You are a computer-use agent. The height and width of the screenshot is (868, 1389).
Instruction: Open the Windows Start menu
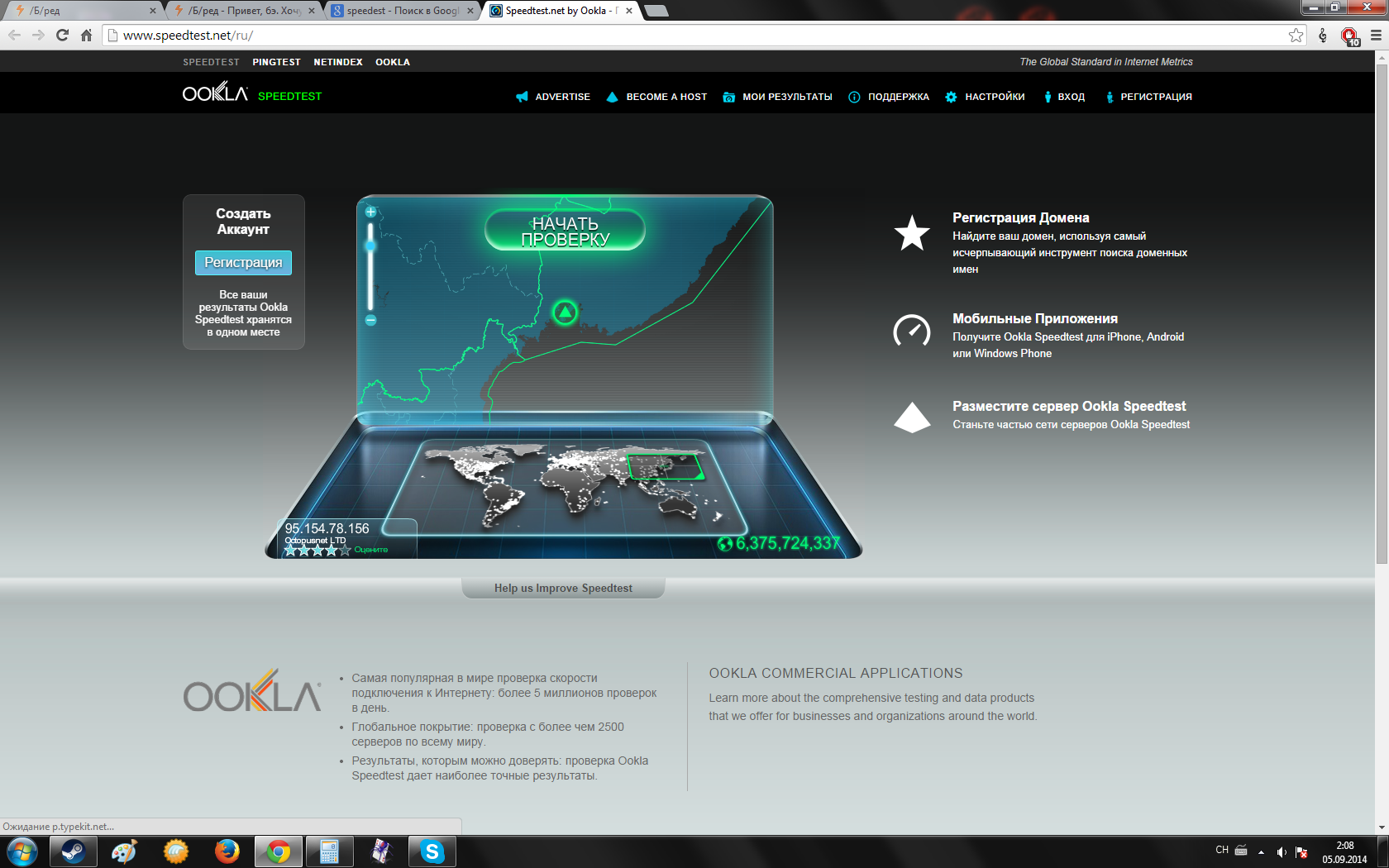point(22,851)
